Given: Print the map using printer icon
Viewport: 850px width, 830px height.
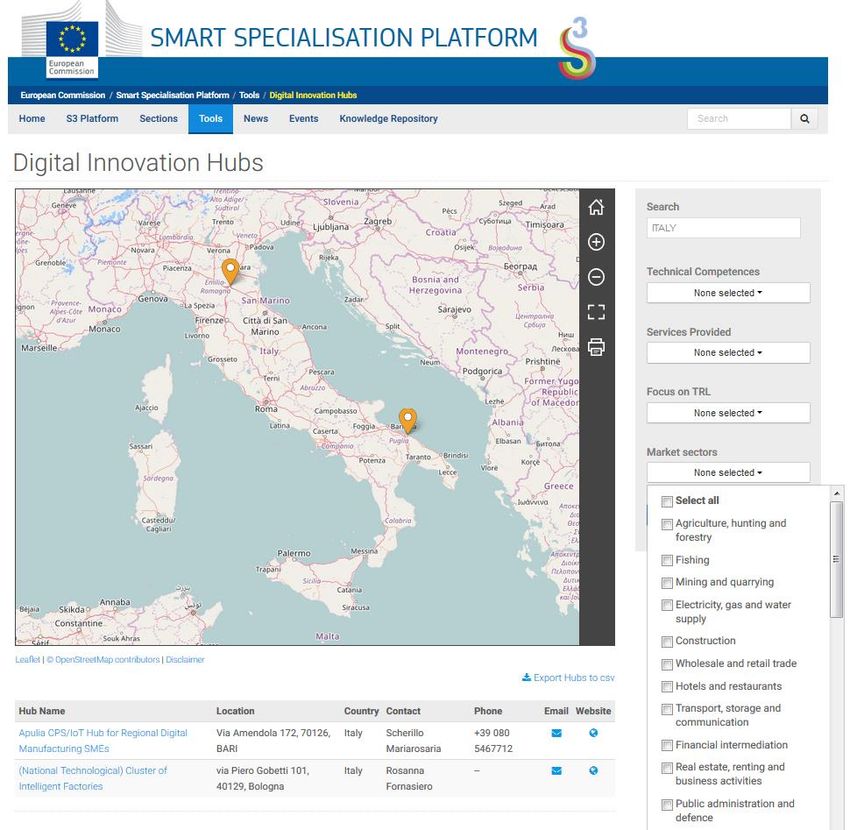Looking at the screenshot, I should 596,347.
